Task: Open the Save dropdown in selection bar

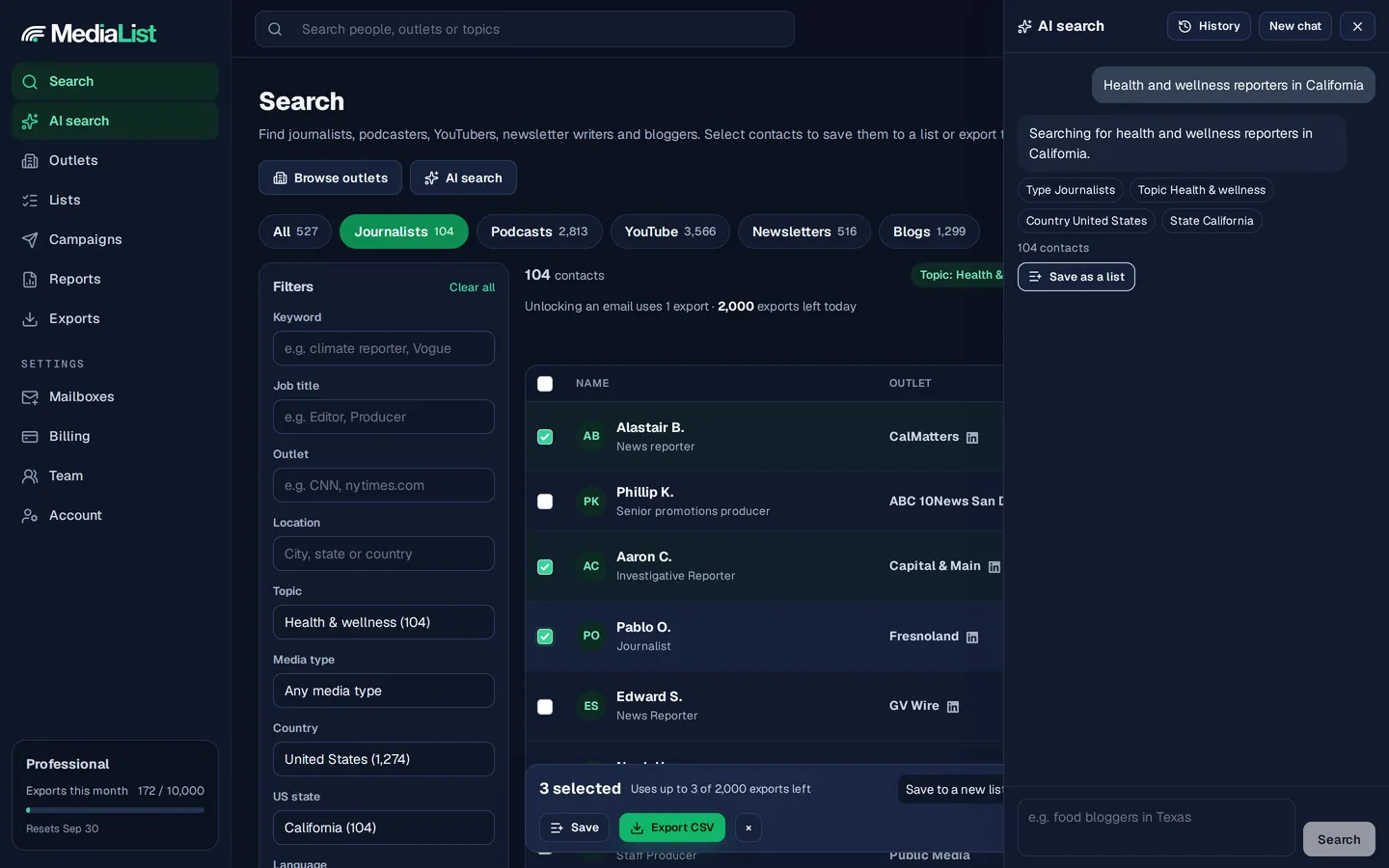Action: point(574,827)
